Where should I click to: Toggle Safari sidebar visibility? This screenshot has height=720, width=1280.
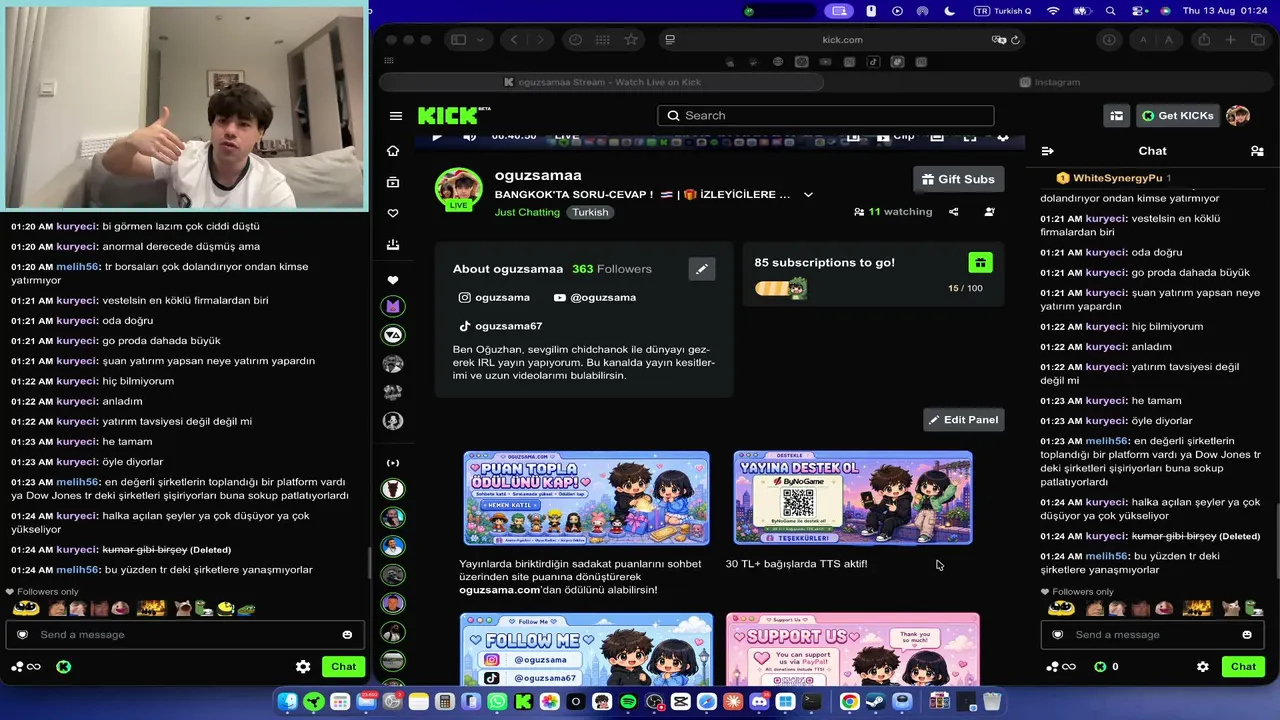click(458, 40)
